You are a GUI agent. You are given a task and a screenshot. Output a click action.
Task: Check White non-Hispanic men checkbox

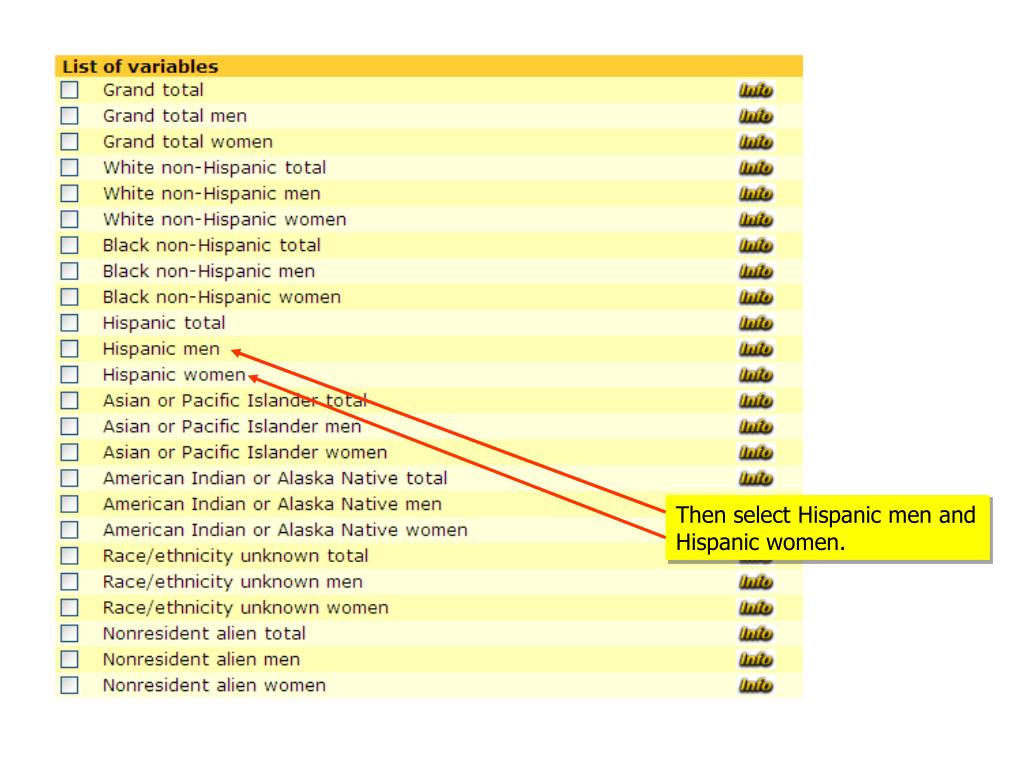tap(69, 193)
